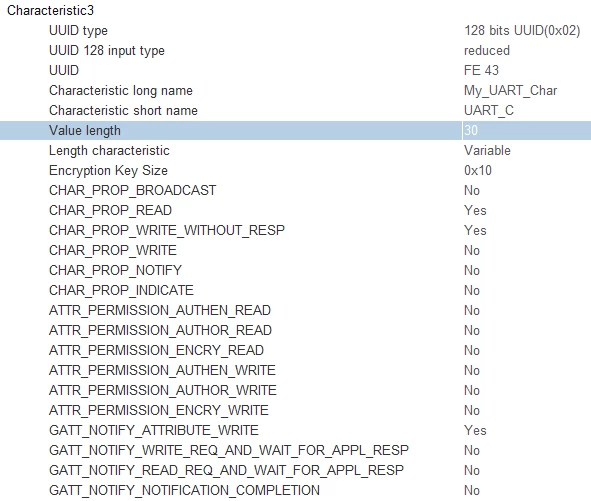This screenshot has width=591, height=501.
Task: Select ATTR_PERMISSION_ENCRY_WRITE label
Action: [159, 410]
